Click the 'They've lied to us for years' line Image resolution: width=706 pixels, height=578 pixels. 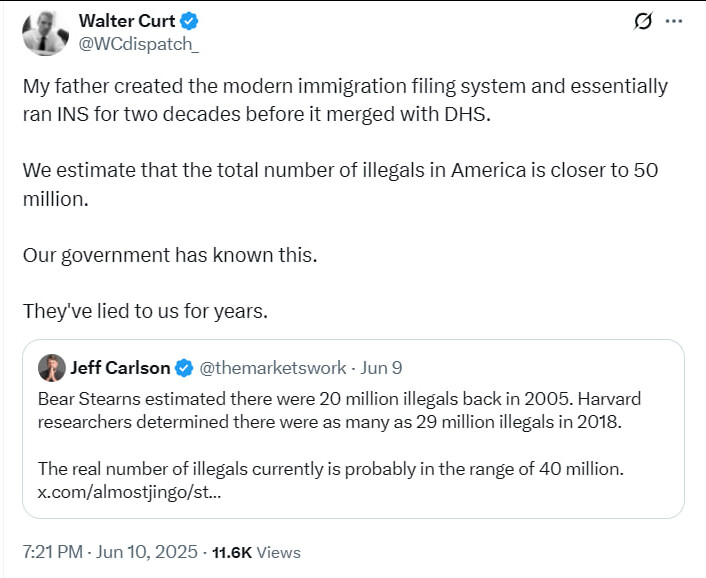pyautogui.click(x=145, y=311)
